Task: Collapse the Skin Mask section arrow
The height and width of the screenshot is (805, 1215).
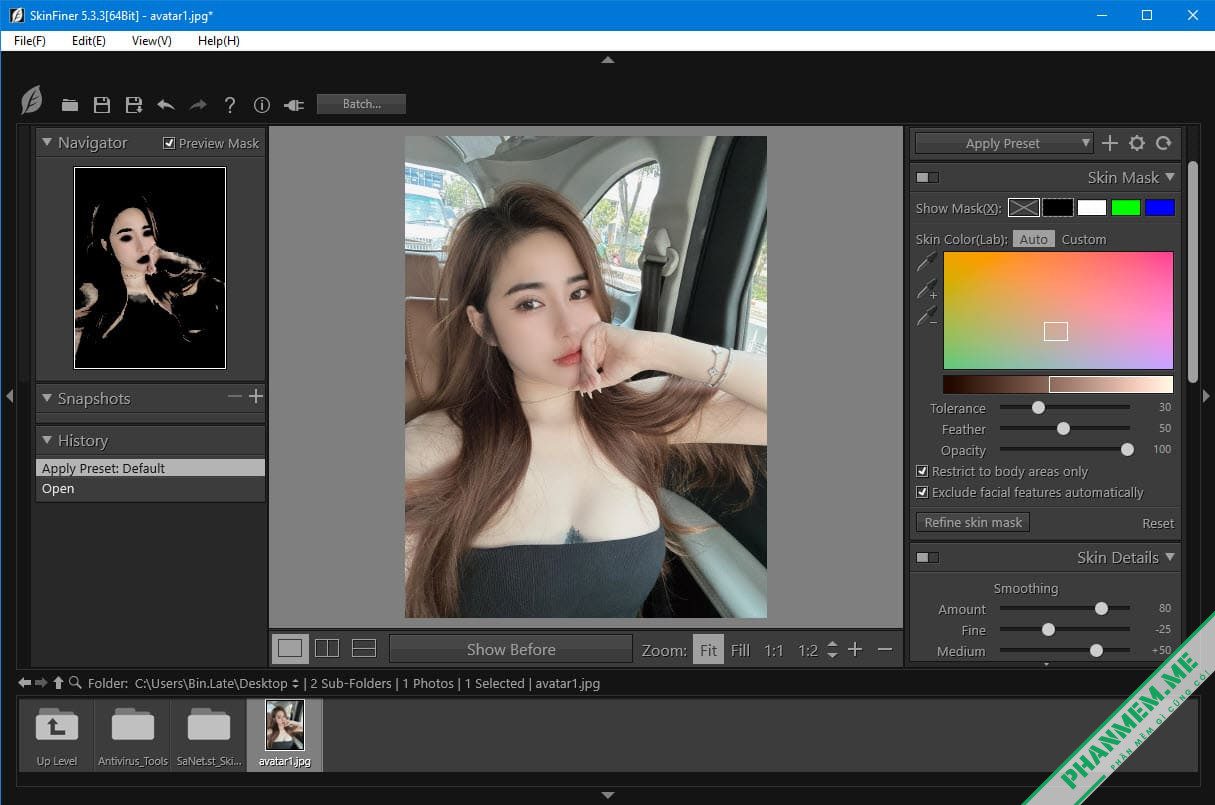Action: (1170, 177)
